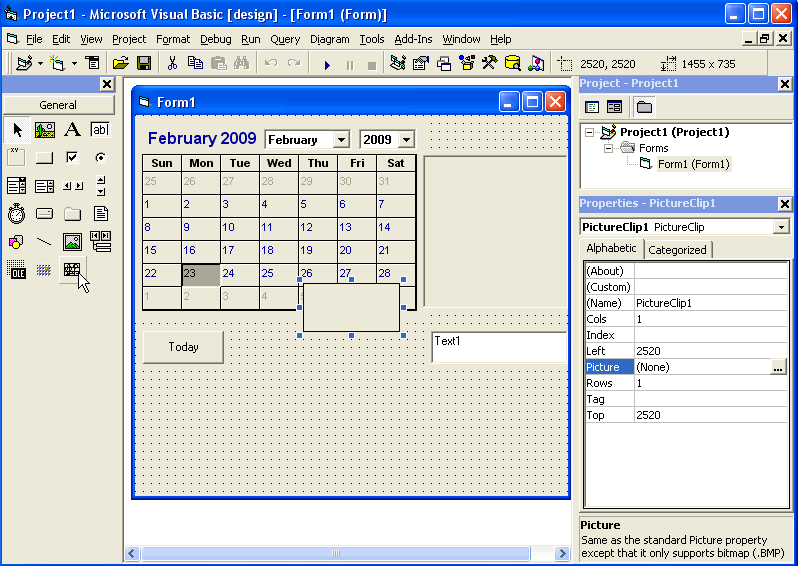Click View Code in Project panel
This screenshot has width=798, height=566.
tap(592, 107)
